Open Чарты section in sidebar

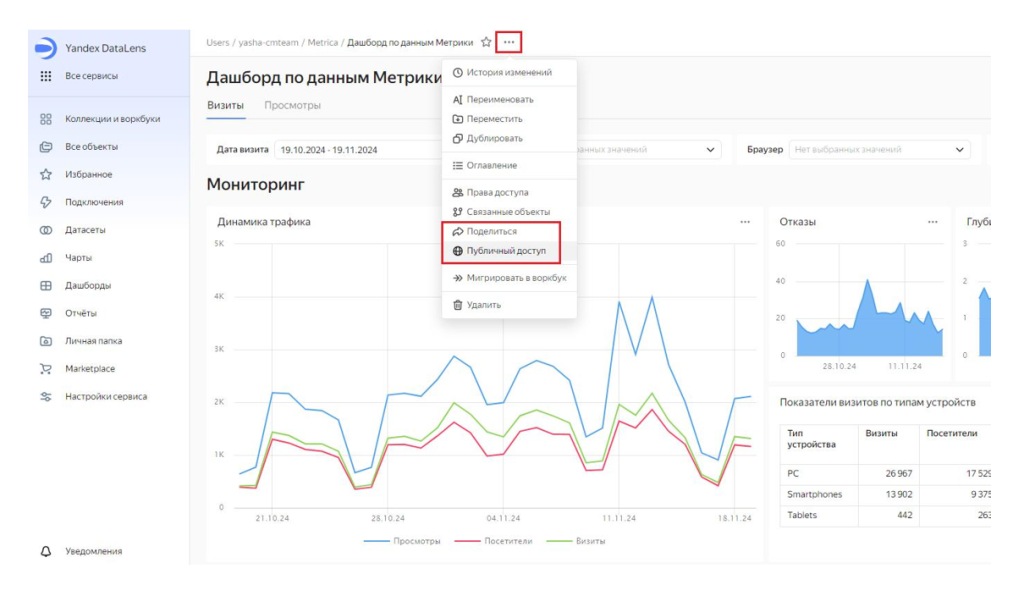coord(78,258)
